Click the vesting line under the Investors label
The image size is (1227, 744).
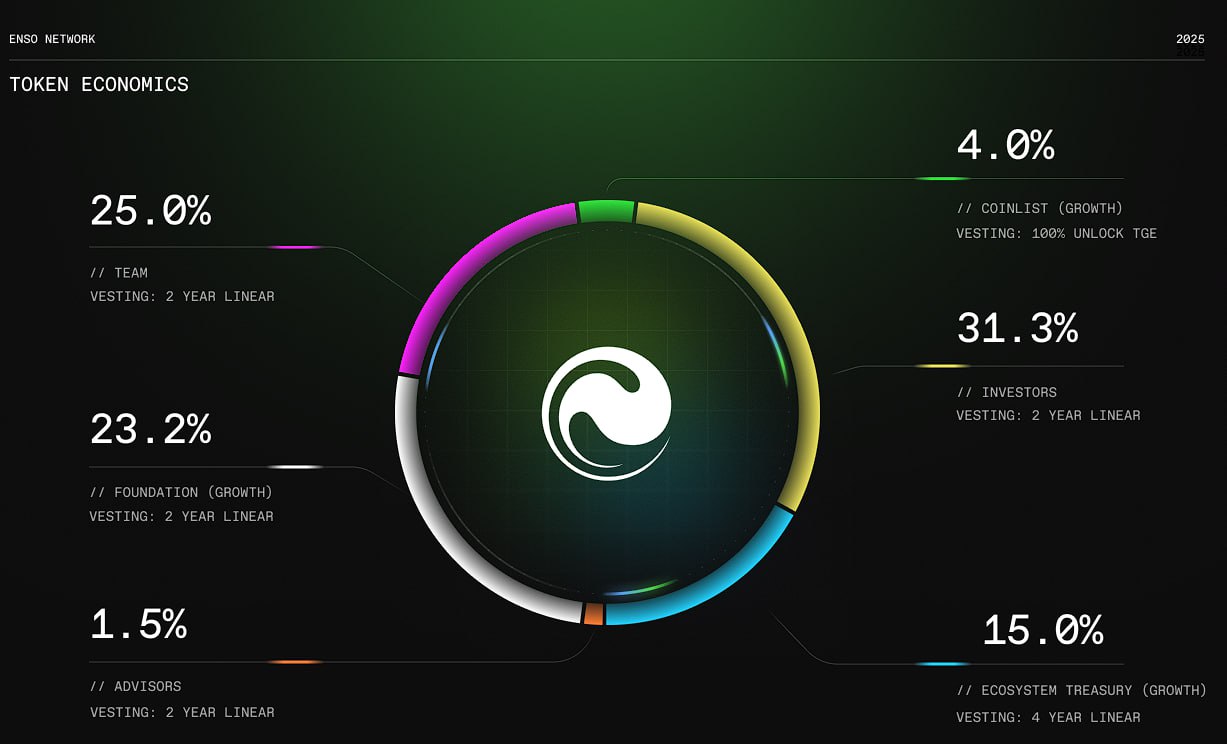tap(1048, 416)
